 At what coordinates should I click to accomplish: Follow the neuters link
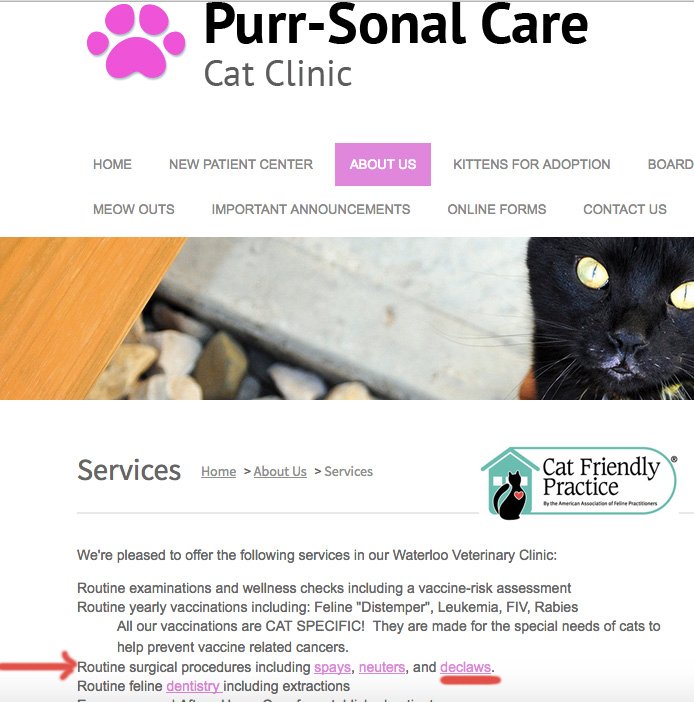point(382,667)
